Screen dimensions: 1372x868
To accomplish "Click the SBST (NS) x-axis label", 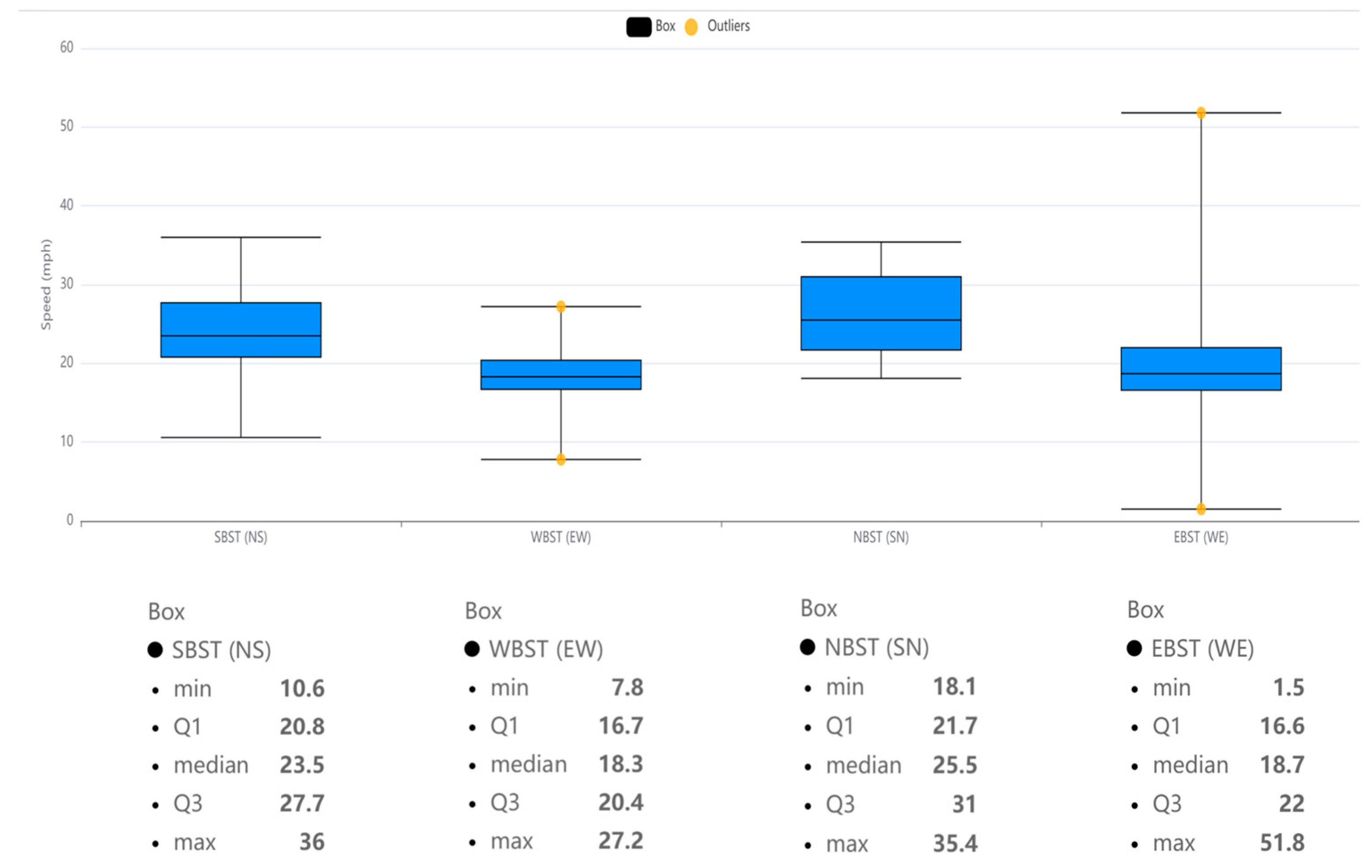I will click(x=240, y=537).
